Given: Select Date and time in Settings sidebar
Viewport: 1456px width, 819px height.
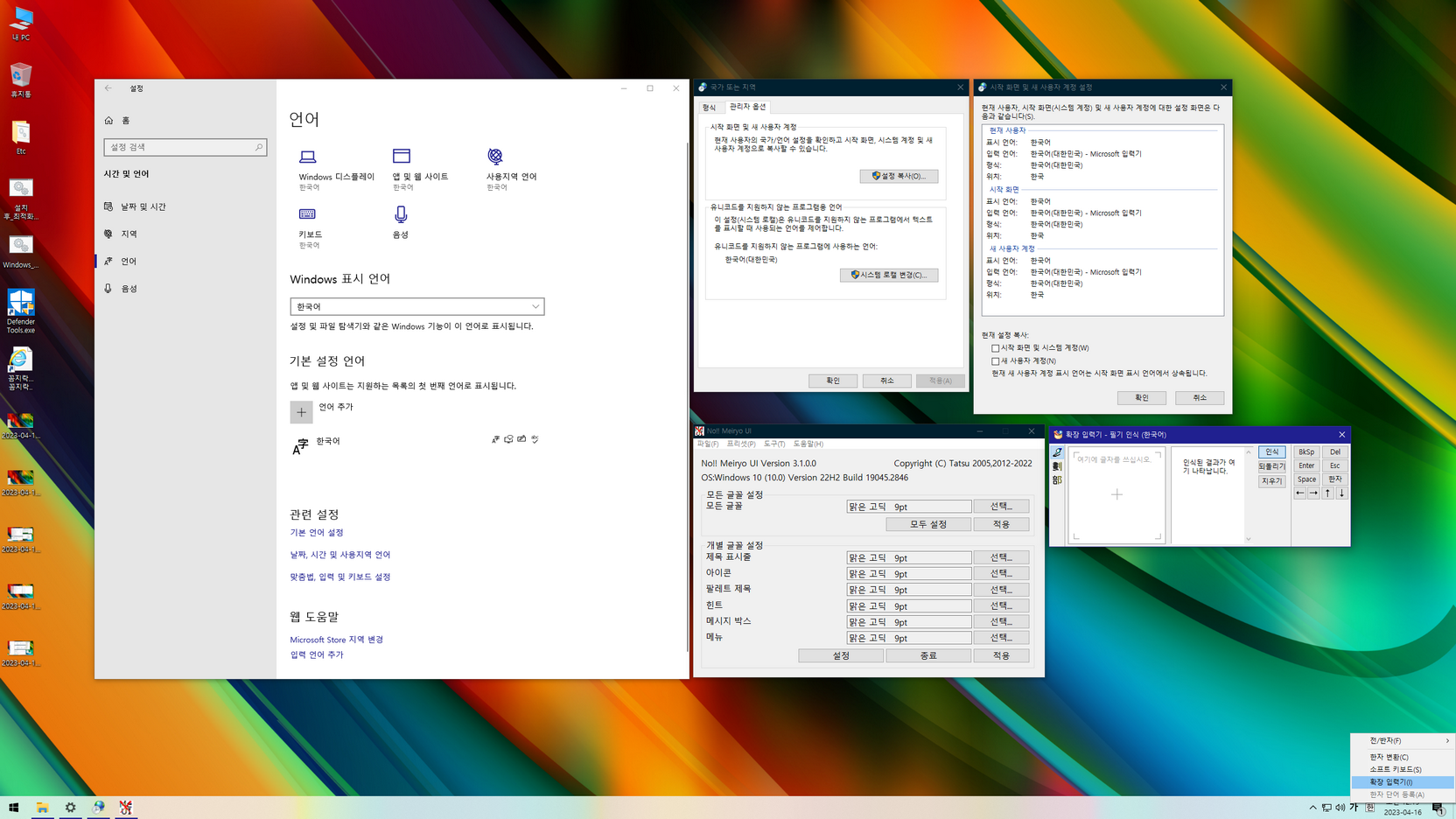Looking at the screenshot, I should click(x=185, y=206).
